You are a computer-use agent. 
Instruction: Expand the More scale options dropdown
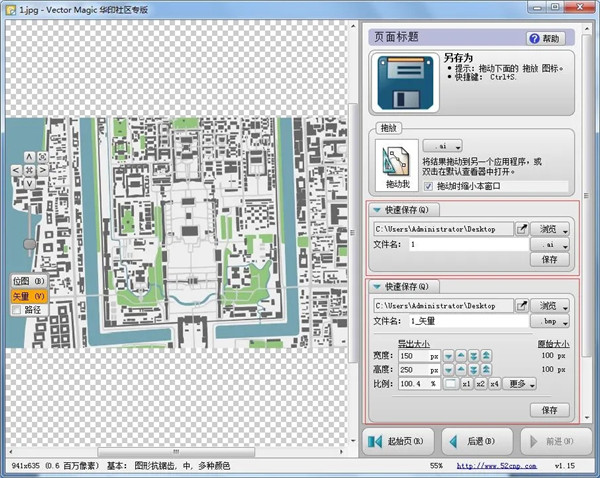(521, 383)
